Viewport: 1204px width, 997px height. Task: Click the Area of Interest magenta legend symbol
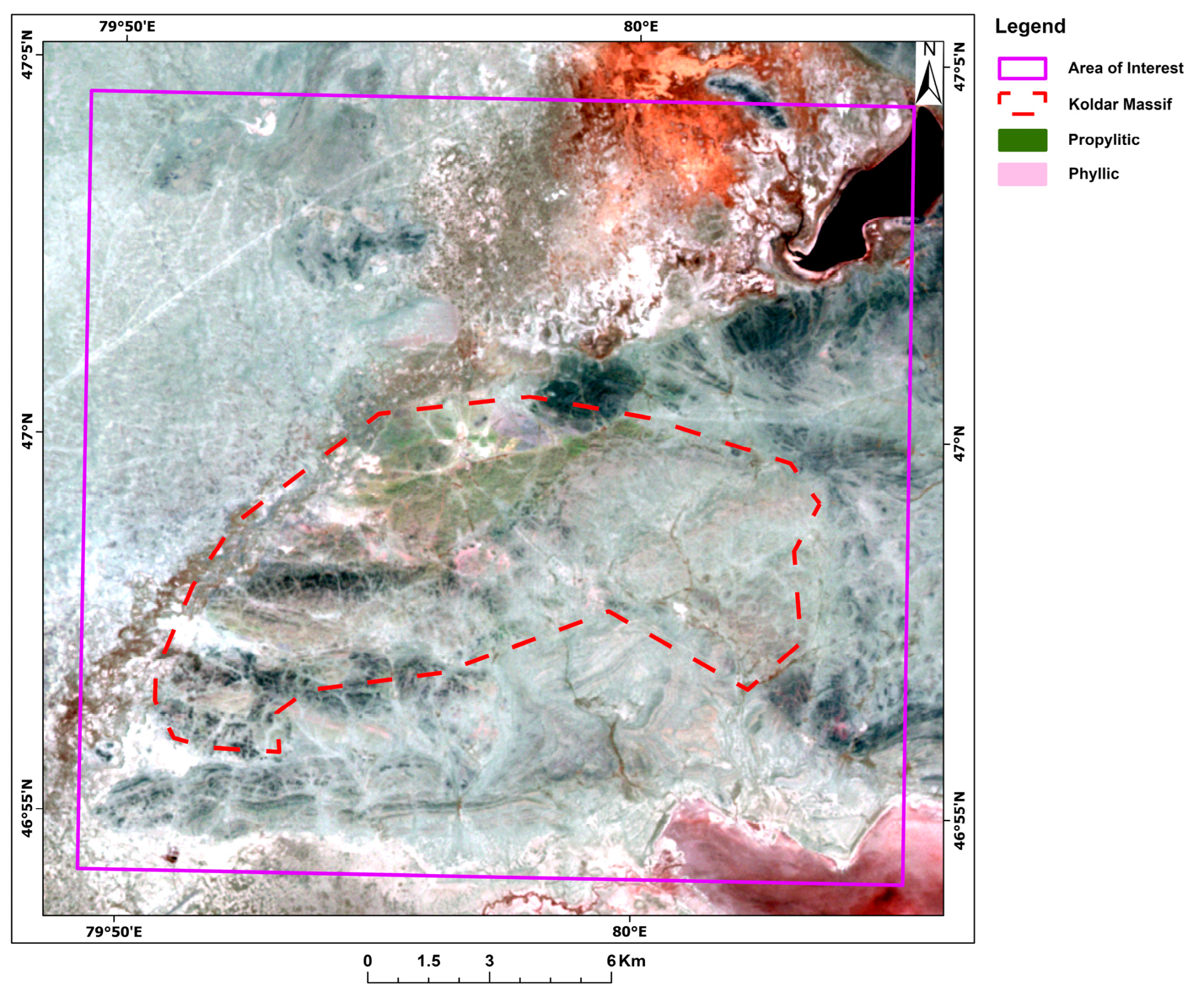[x=1022, y=69]
